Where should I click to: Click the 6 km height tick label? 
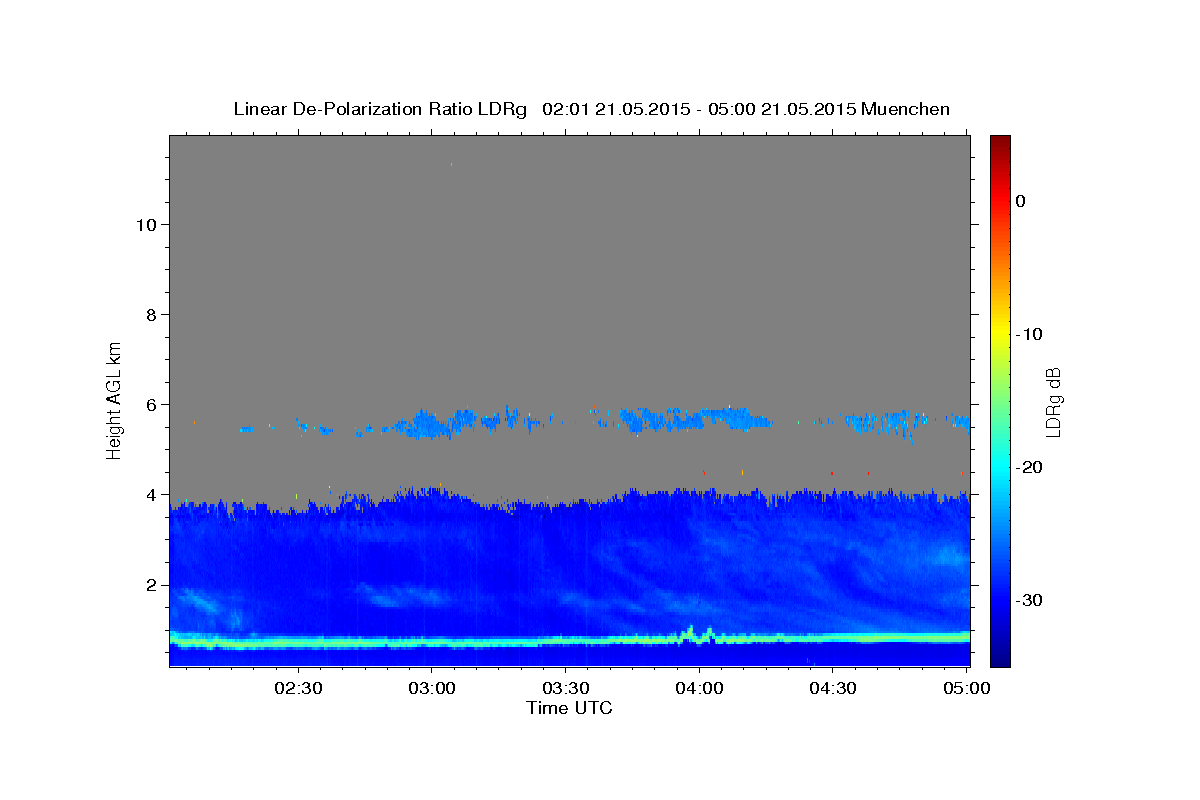tap(150, 405)
